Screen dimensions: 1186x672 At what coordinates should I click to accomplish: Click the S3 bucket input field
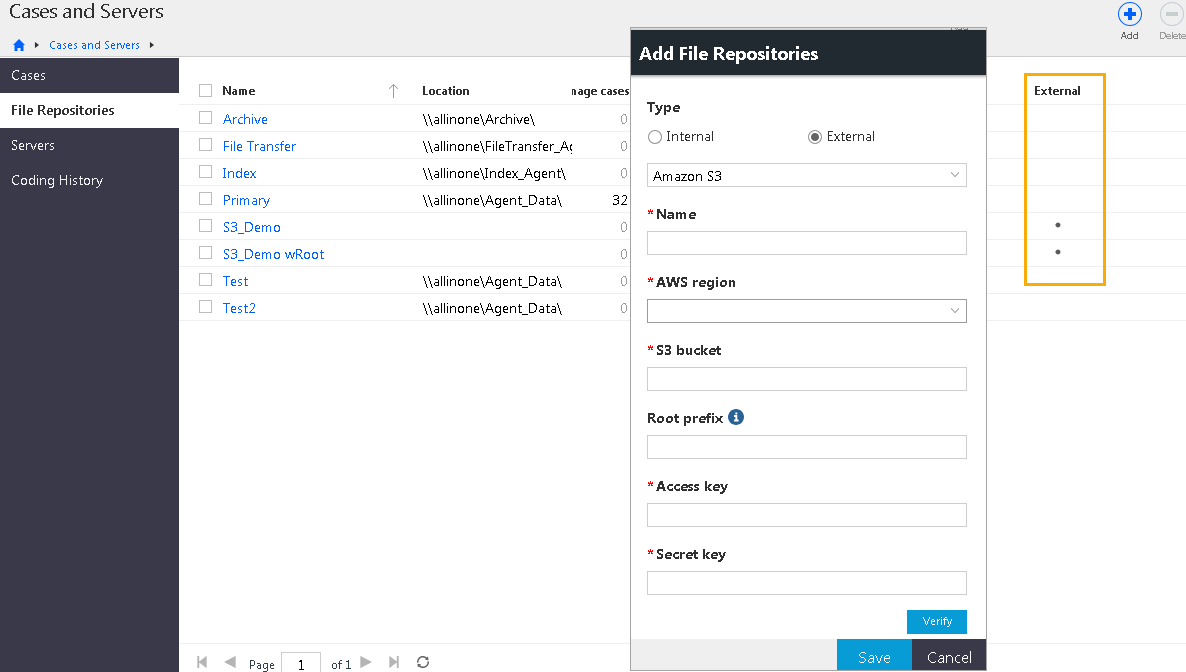click(x=806, y=379)
